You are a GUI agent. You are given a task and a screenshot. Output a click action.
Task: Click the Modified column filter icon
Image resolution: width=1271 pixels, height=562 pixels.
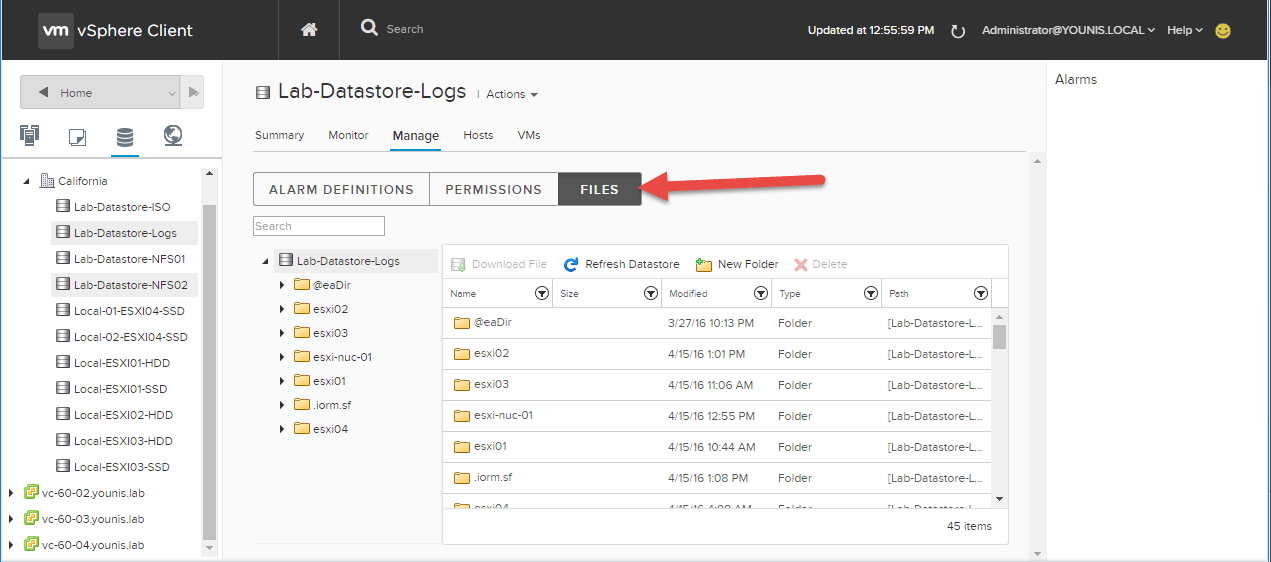click(761, 294)
